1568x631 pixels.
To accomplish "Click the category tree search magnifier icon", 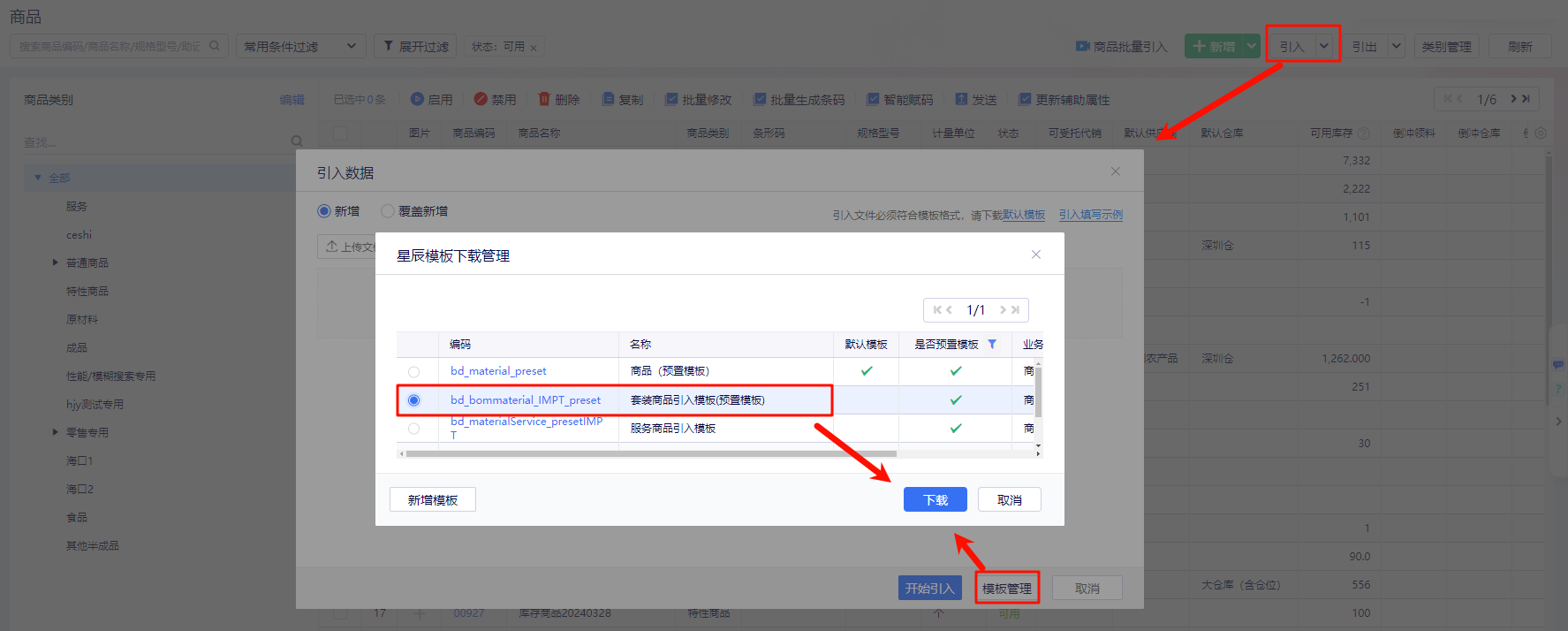I will tap(297, 141).
